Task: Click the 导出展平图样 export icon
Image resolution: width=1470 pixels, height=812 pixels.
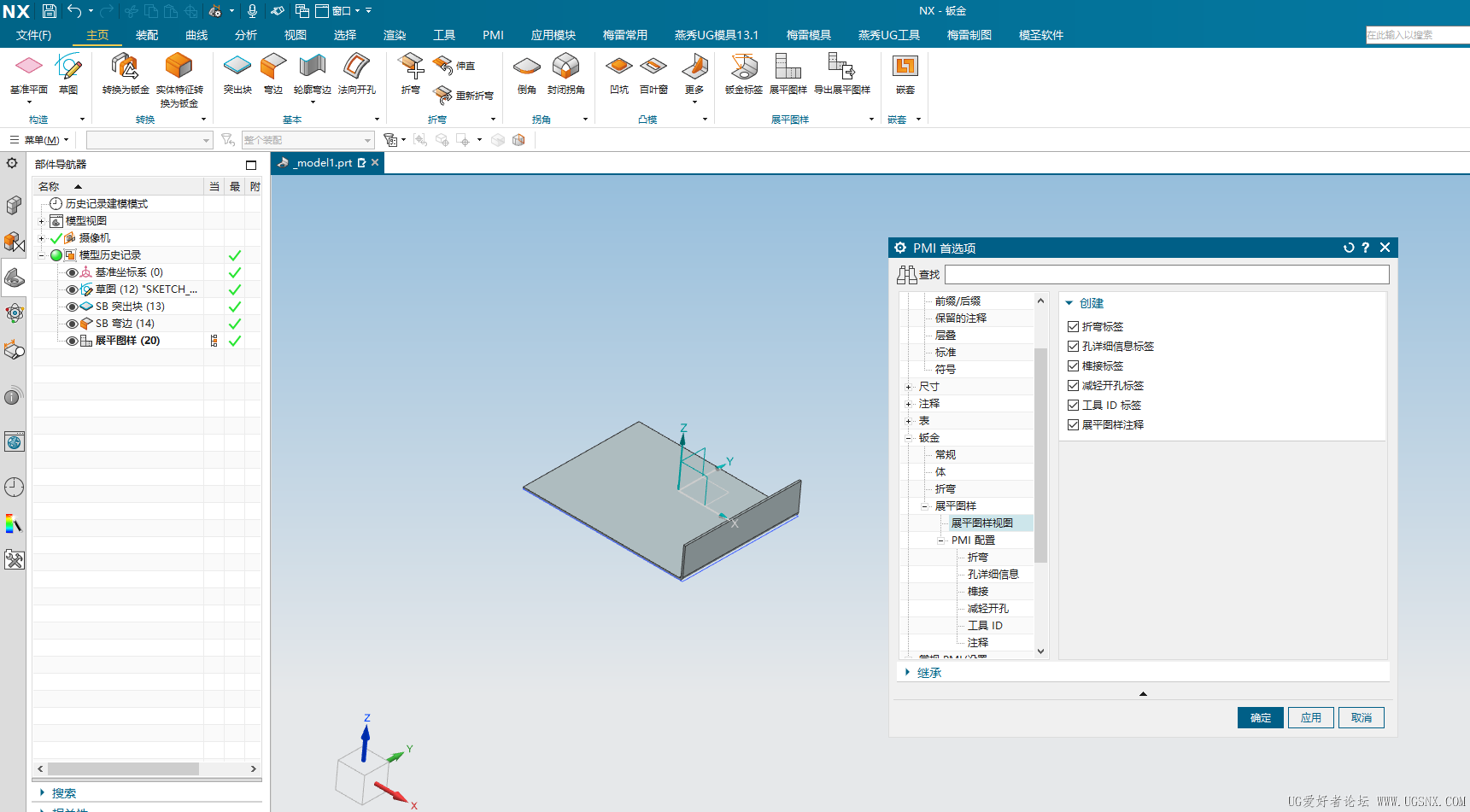Action: 841,66
